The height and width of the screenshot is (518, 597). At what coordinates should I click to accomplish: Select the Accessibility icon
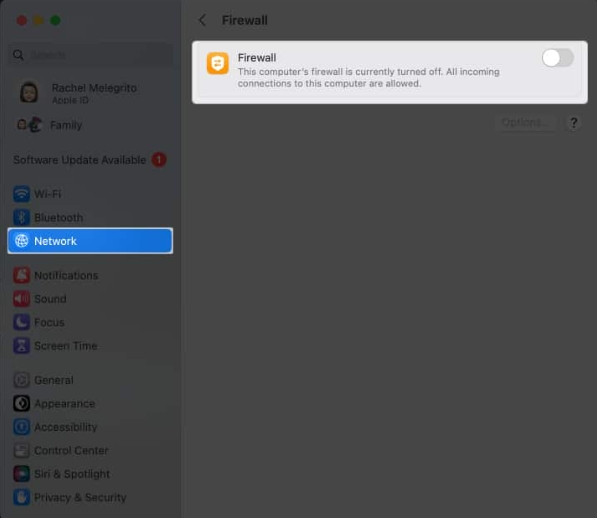click(22, 427)
